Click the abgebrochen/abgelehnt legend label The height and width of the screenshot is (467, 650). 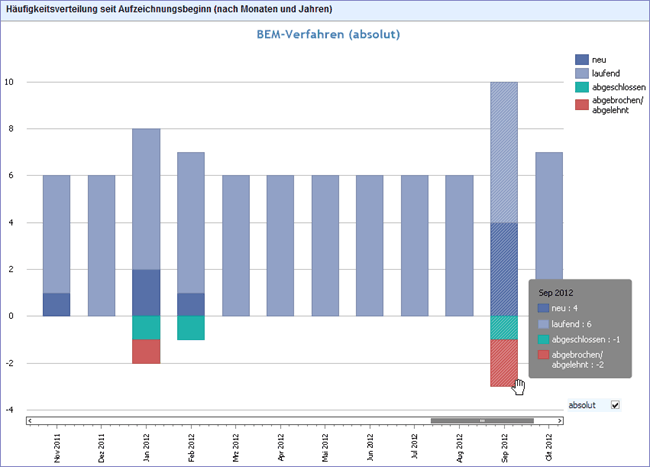click(x=617, y=105)
